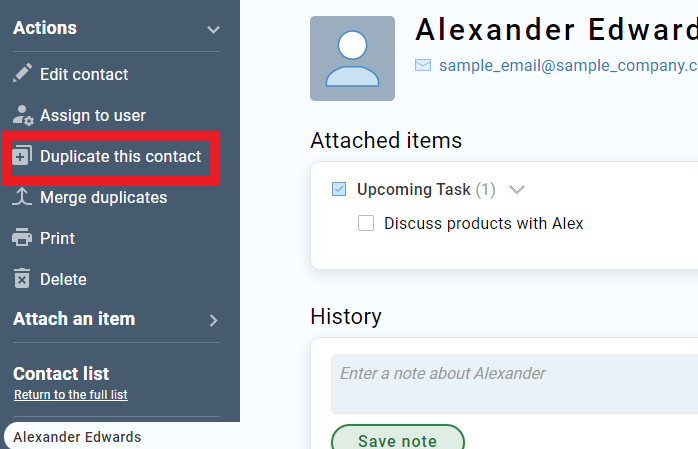Choose Delete from the Actions menu

[63, 279]
